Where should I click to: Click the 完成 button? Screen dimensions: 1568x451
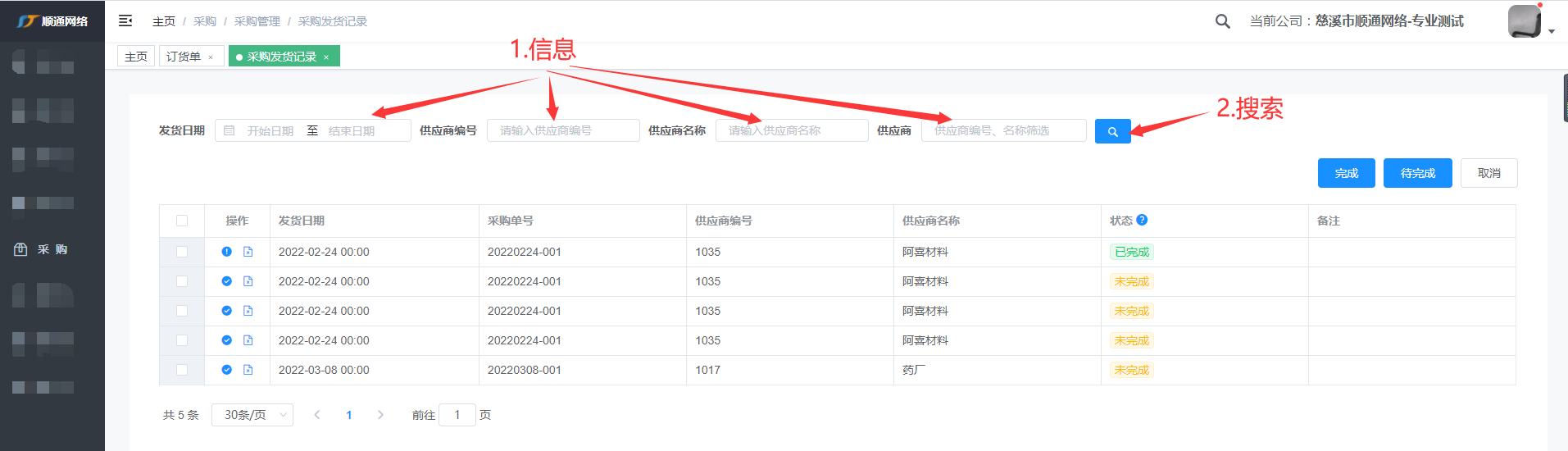(x=1346, y=173)
